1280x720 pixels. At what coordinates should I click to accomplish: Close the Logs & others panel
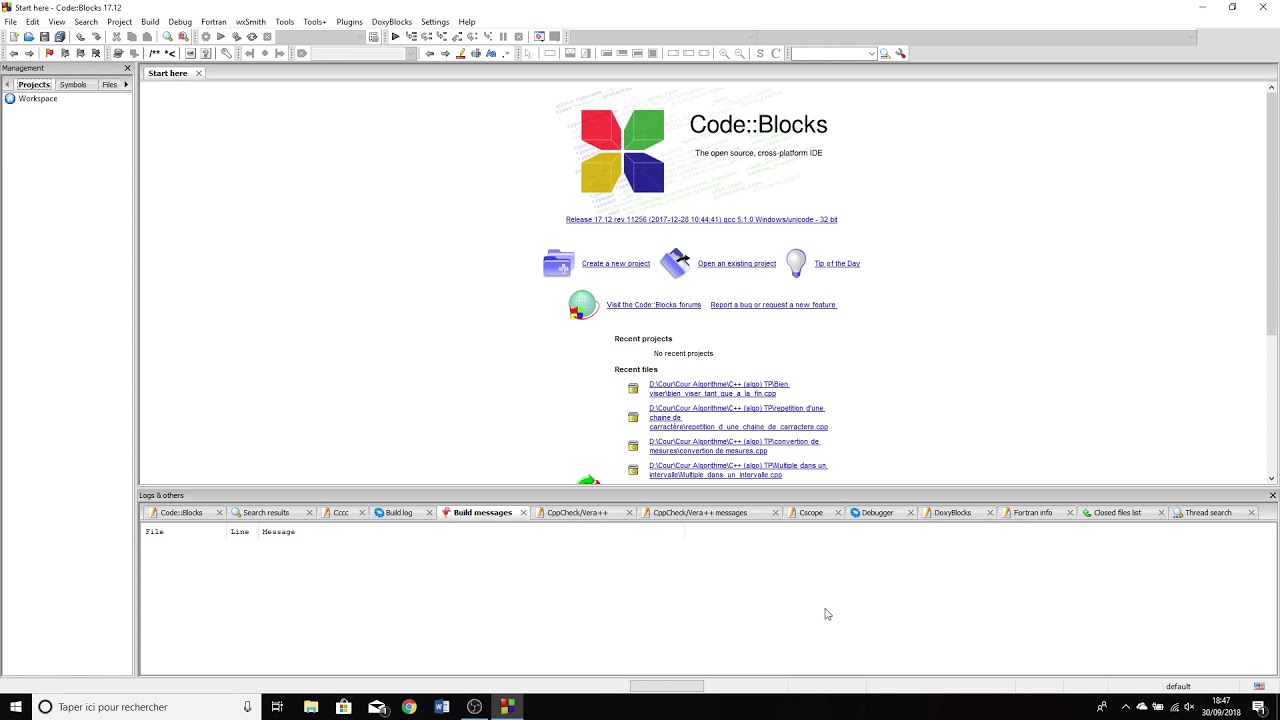tap(1272, 495)
